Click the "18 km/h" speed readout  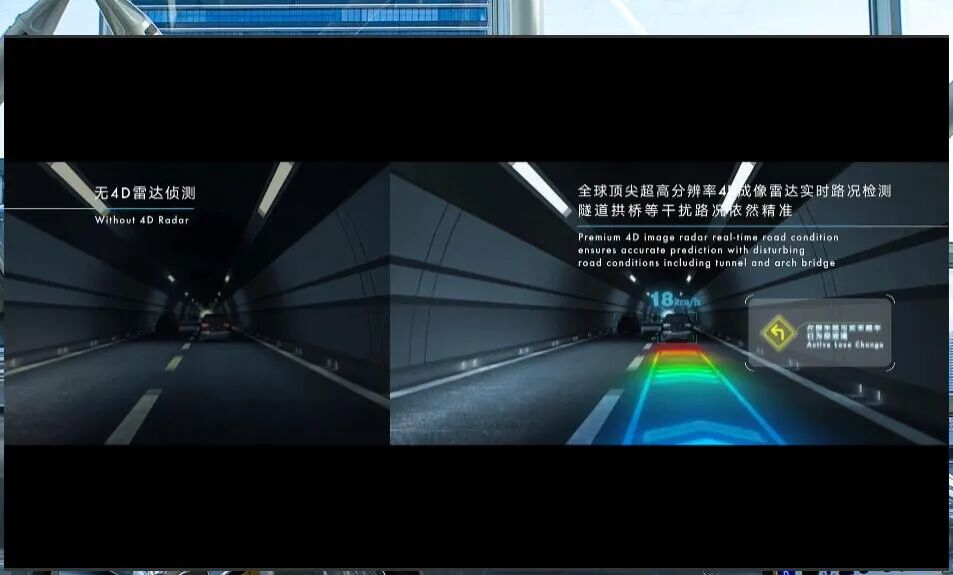675,300
